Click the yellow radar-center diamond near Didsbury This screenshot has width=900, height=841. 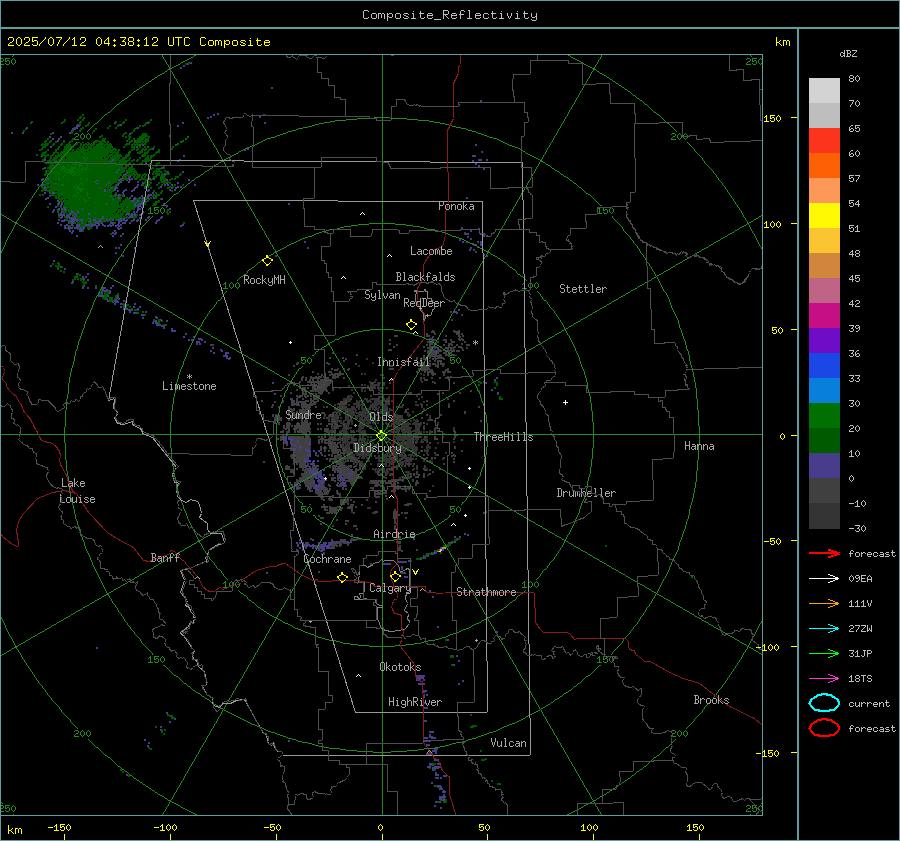click(382, 436)
